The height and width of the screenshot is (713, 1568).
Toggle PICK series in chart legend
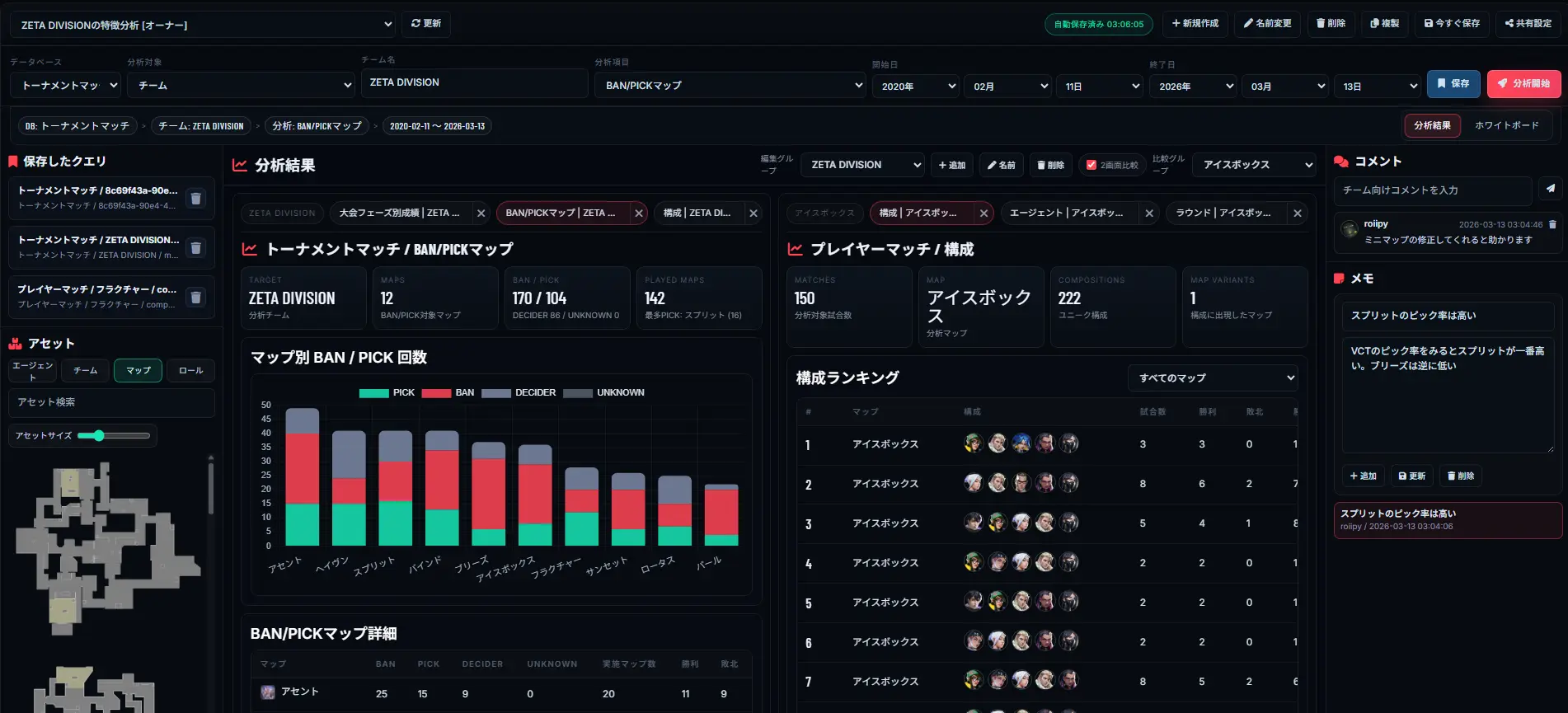[387, 392]
